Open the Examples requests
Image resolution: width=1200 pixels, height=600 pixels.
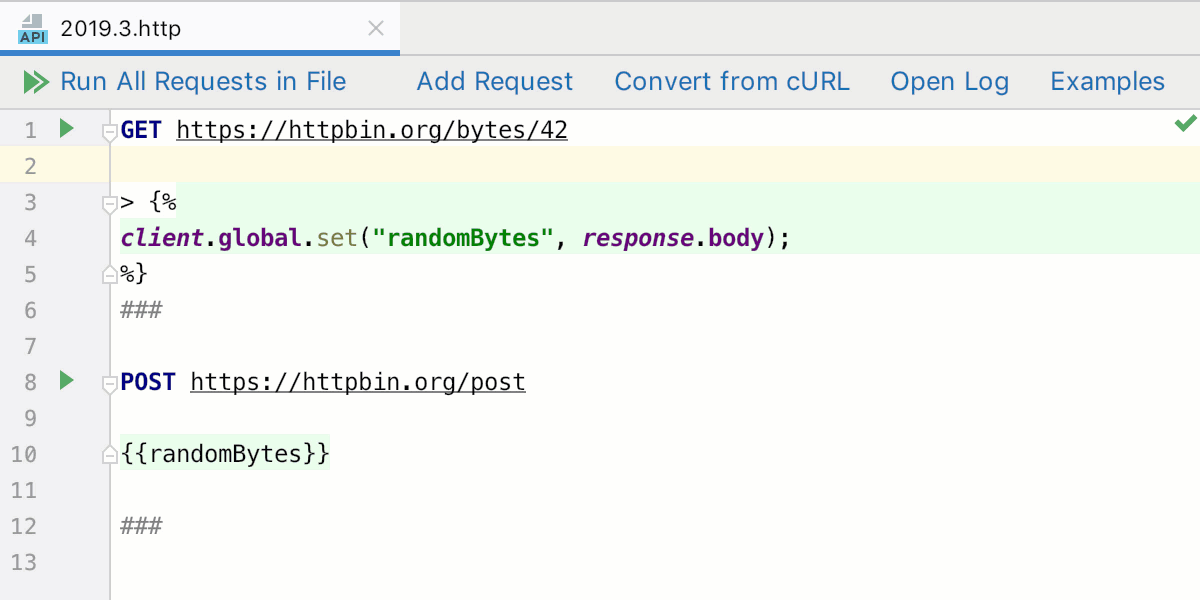(1107, 81)
